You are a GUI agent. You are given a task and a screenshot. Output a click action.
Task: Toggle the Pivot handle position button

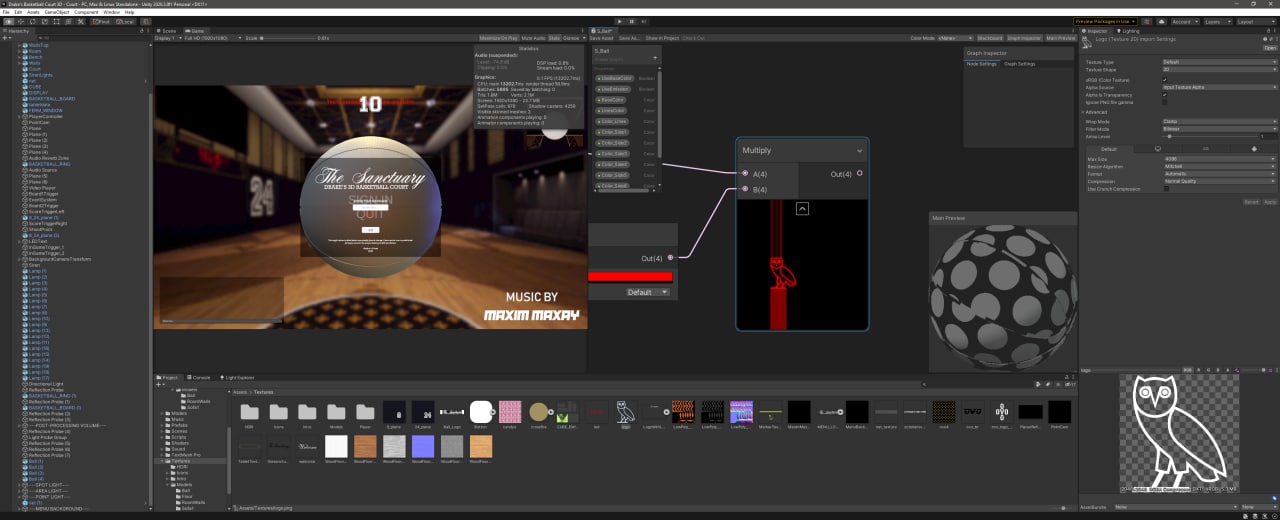point(102,21)
